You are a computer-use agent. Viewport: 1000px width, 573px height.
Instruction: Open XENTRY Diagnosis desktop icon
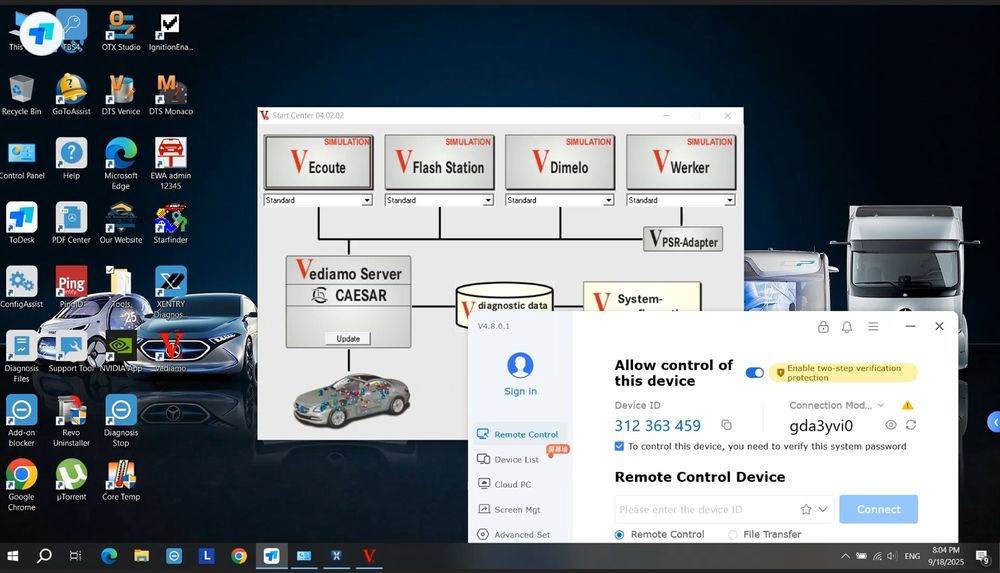pos(170,291)
